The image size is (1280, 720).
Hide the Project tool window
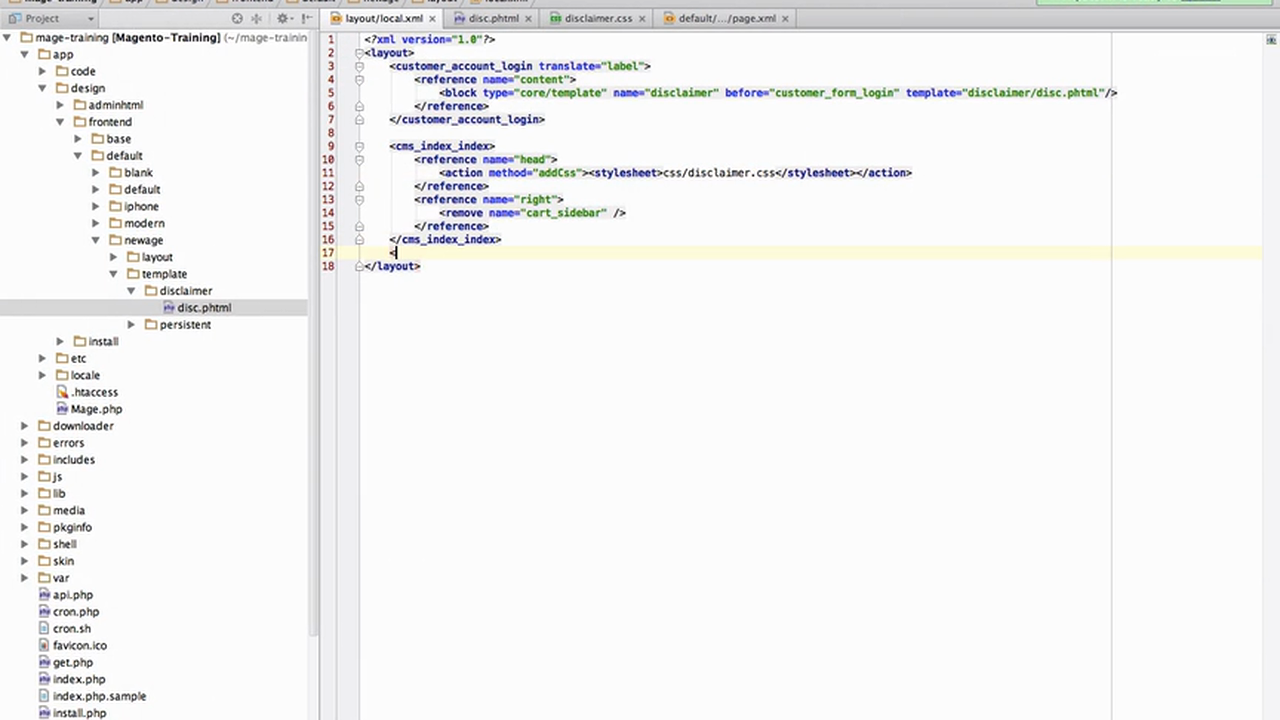point(305,18)
